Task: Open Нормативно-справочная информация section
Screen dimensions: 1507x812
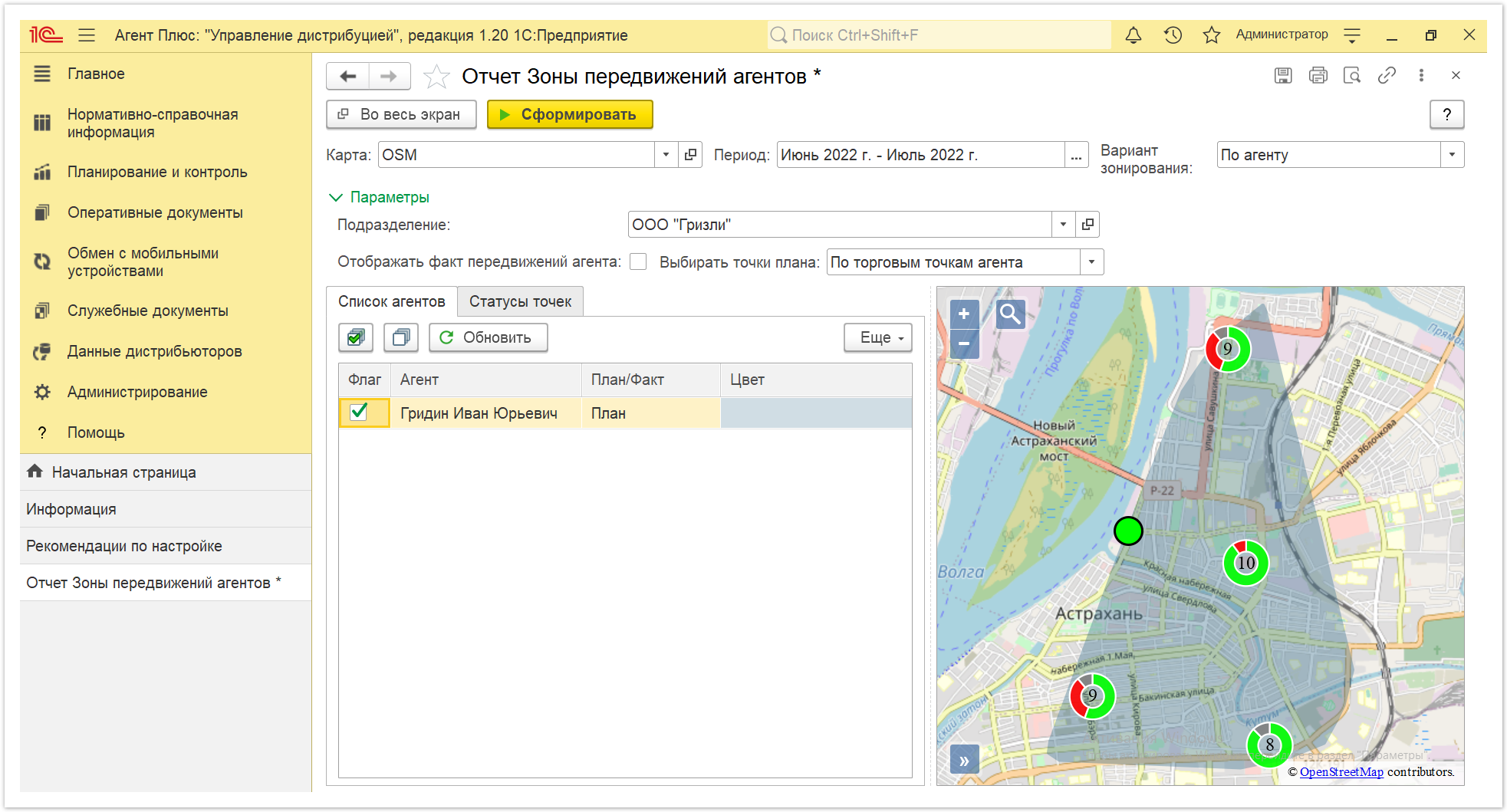Action: pos(153,123)
